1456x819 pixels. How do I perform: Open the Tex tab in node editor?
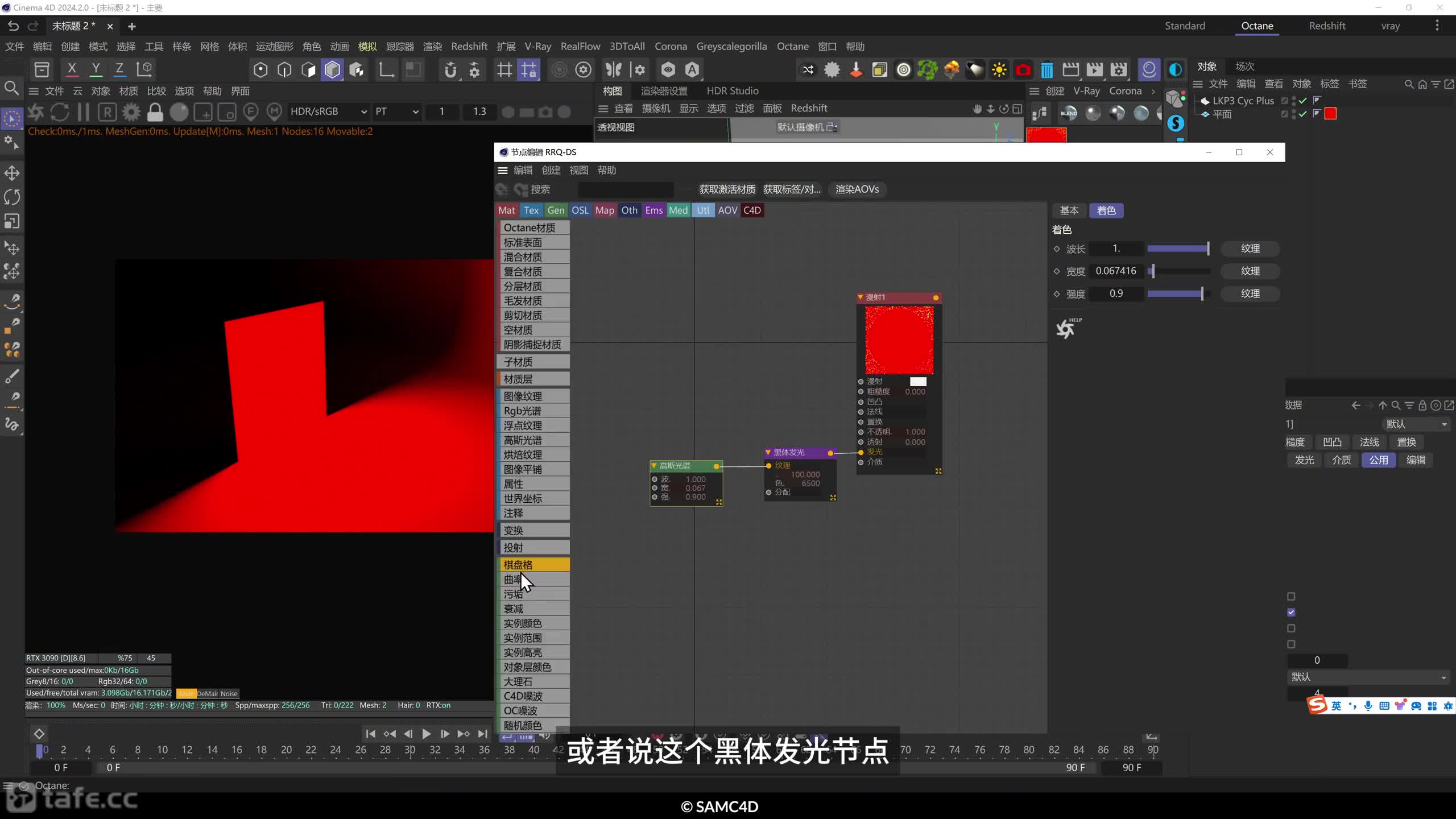coord(531,210)
